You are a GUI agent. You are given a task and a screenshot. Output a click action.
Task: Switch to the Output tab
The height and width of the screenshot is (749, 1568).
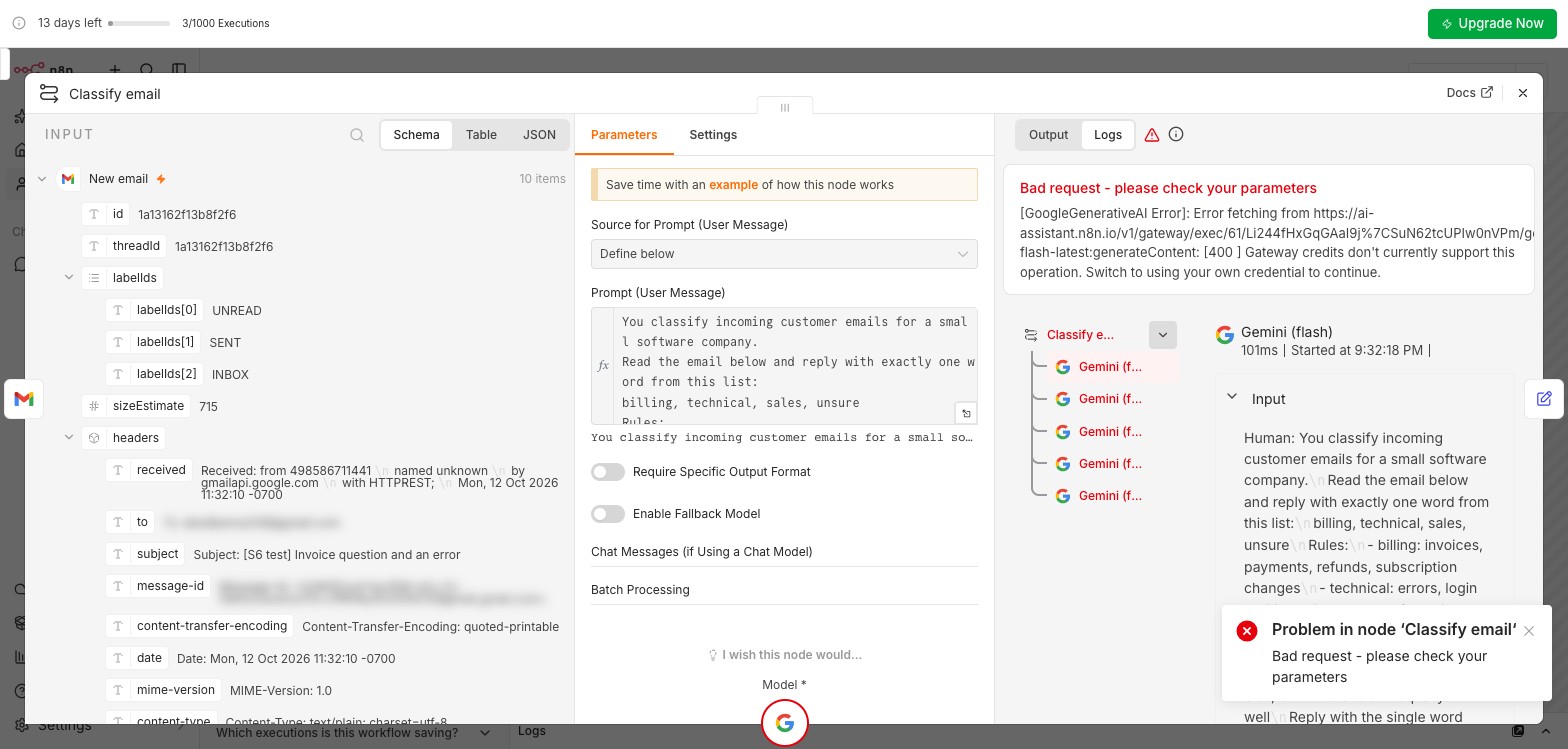(1048, 135)
